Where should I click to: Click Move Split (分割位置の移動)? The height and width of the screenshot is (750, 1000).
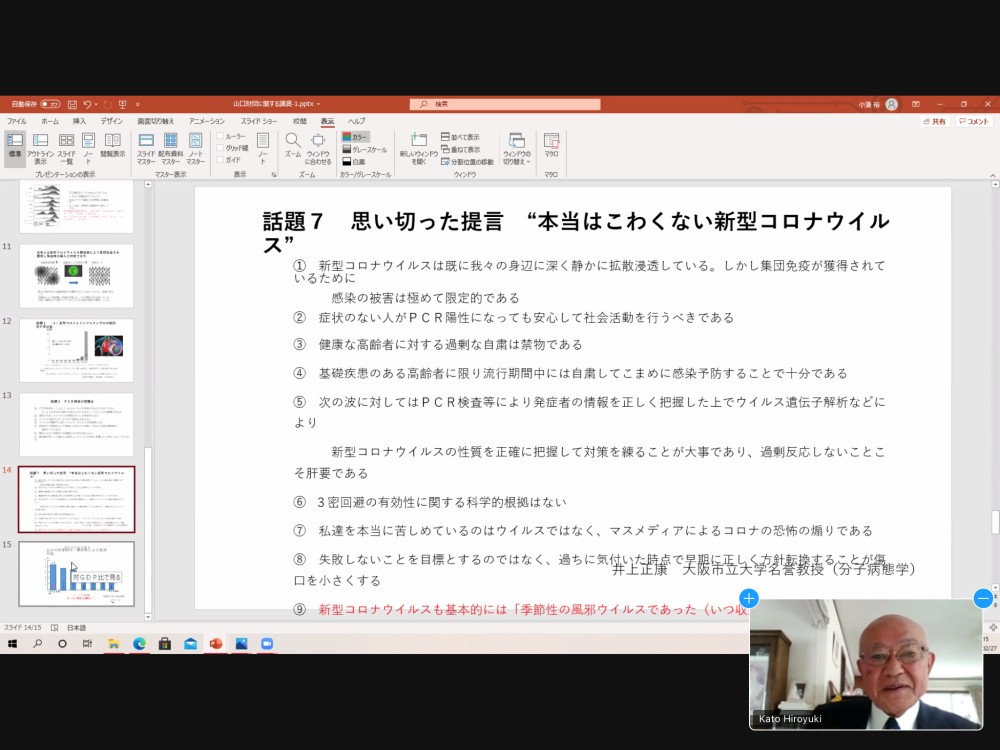[x=467, y=161]
